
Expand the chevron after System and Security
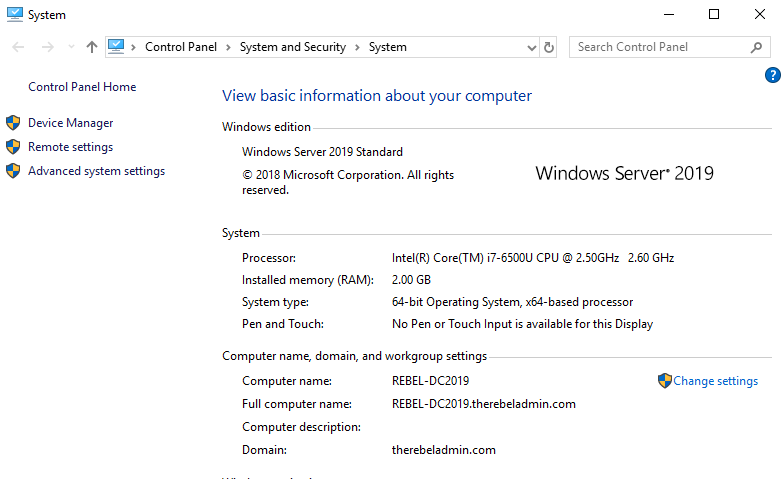(357, 47)
